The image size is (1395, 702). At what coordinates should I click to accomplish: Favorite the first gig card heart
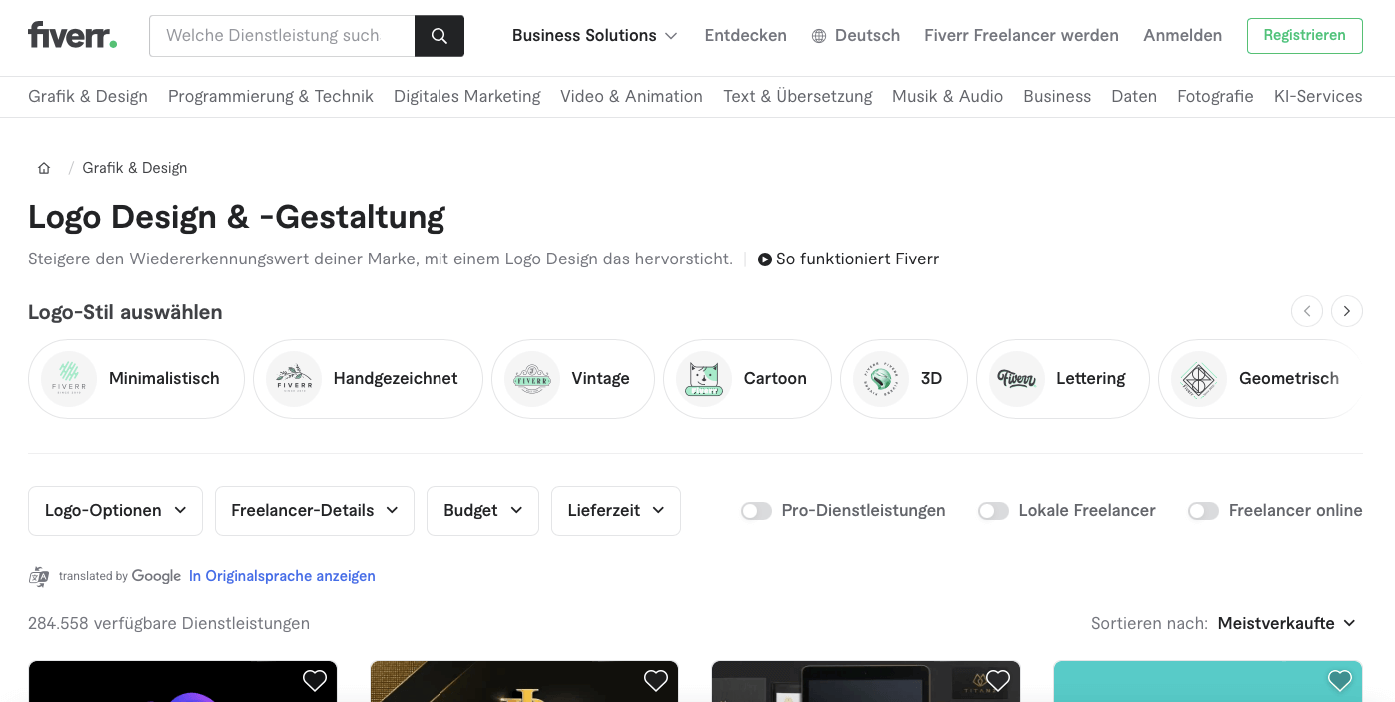click(x=315, y=681)
